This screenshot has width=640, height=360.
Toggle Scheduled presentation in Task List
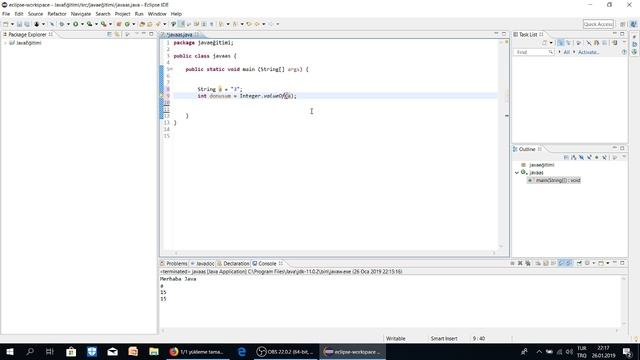569,42
